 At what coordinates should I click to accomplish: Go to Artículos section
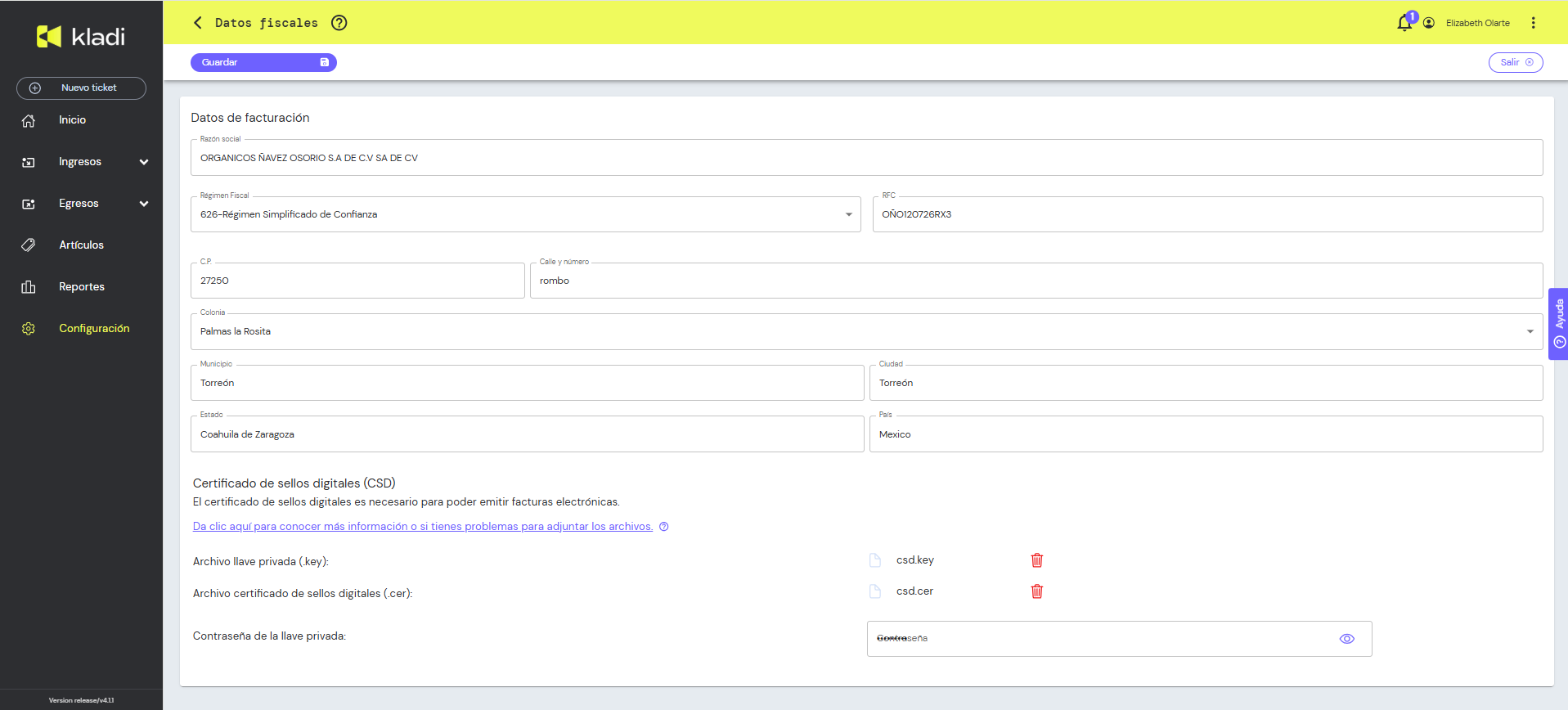tap(82, 245)
